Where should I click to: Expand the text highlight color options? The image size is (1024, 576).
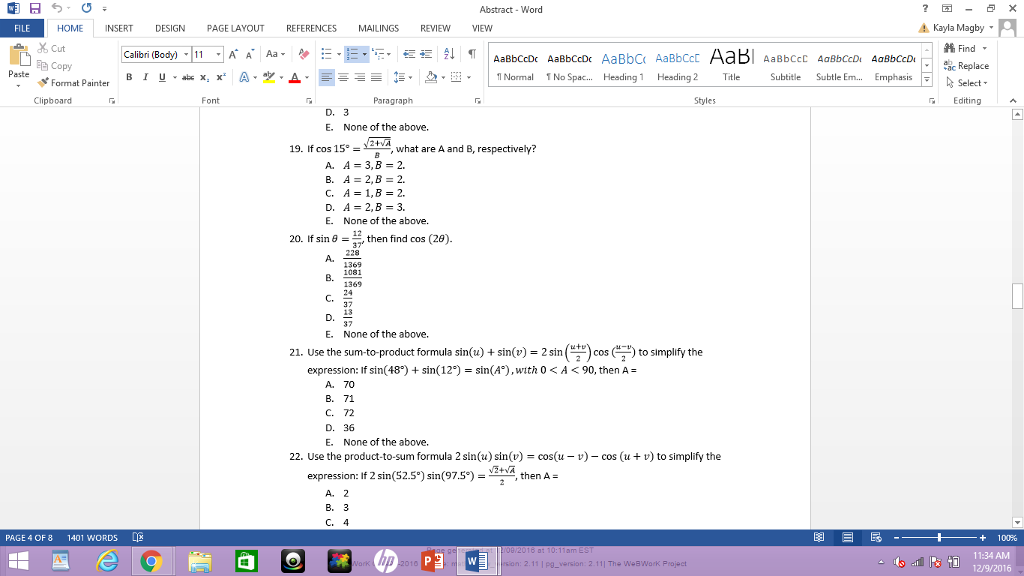click(x=280, y=76)
